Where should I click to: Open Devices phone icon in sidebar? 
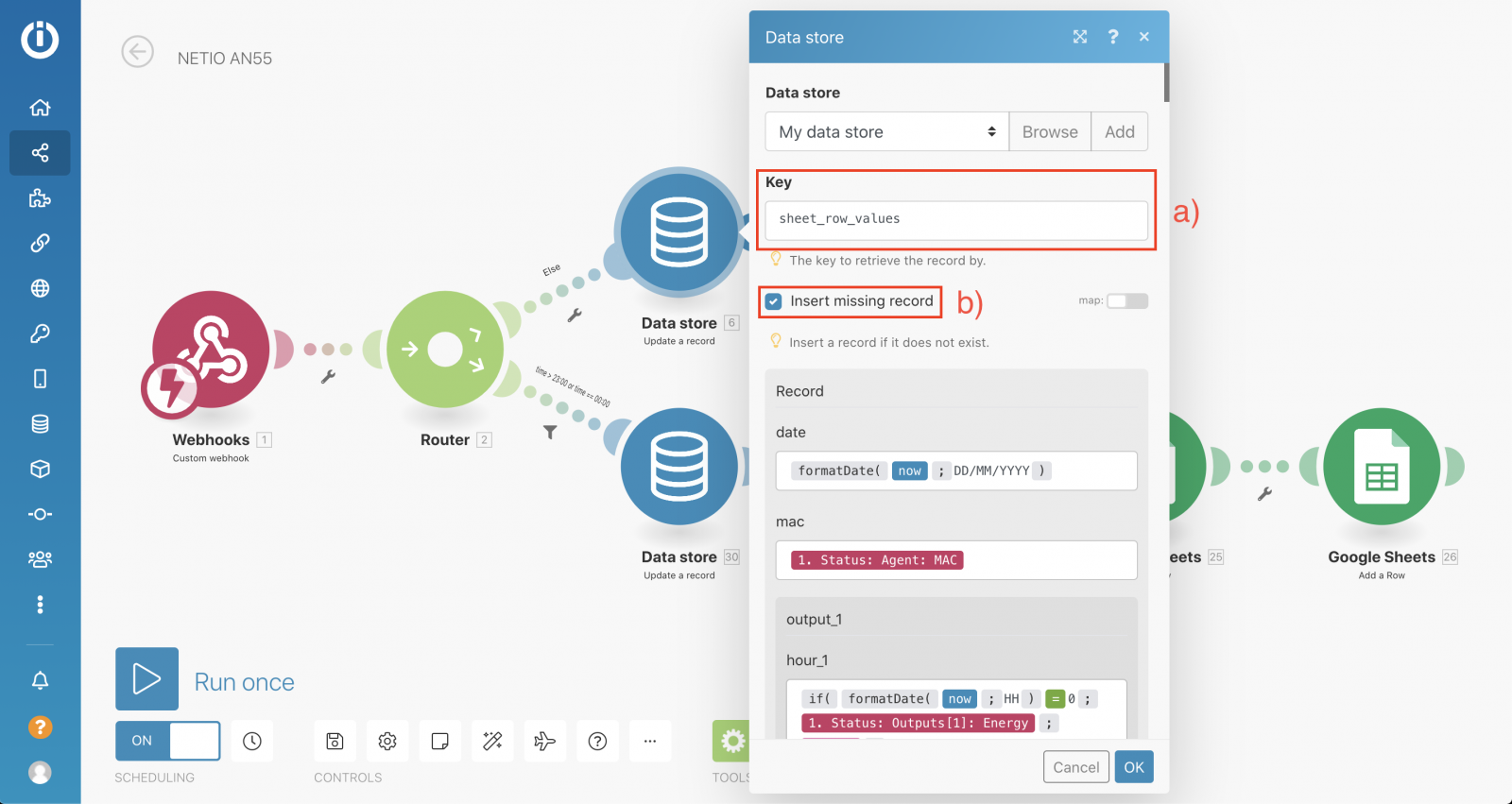click(40, 379)
